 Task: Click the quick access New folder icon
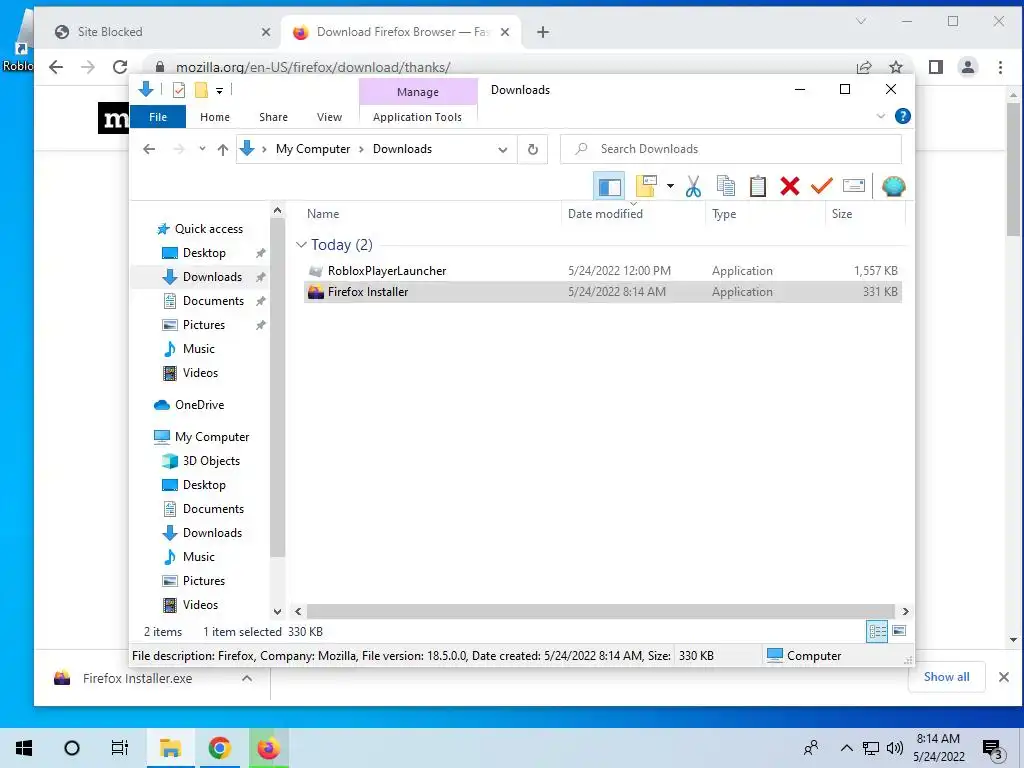pos(201,90)
